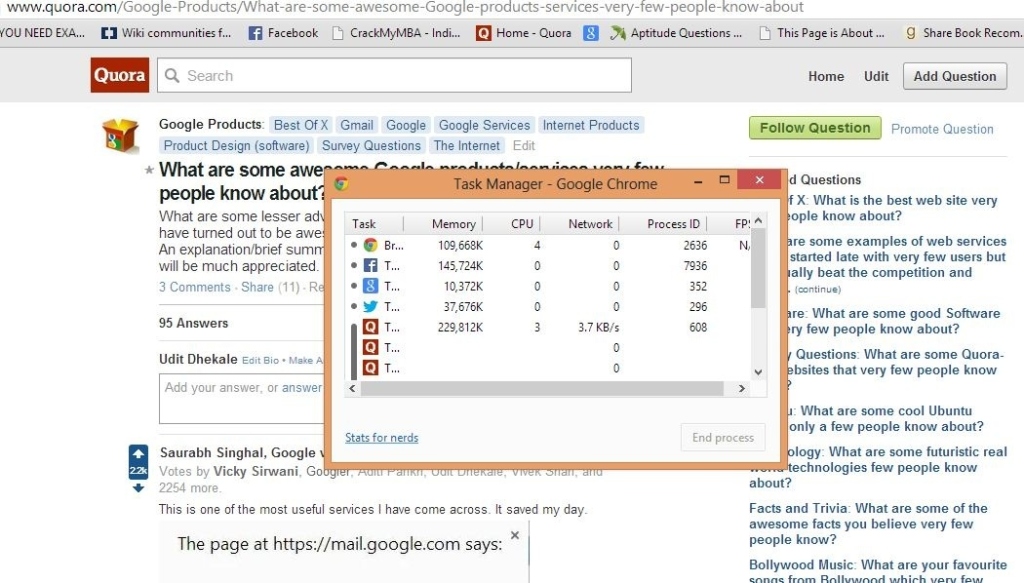Open the Facebook bookmark
This screenshot has height=583, width=1024.
tap(283, 33)
